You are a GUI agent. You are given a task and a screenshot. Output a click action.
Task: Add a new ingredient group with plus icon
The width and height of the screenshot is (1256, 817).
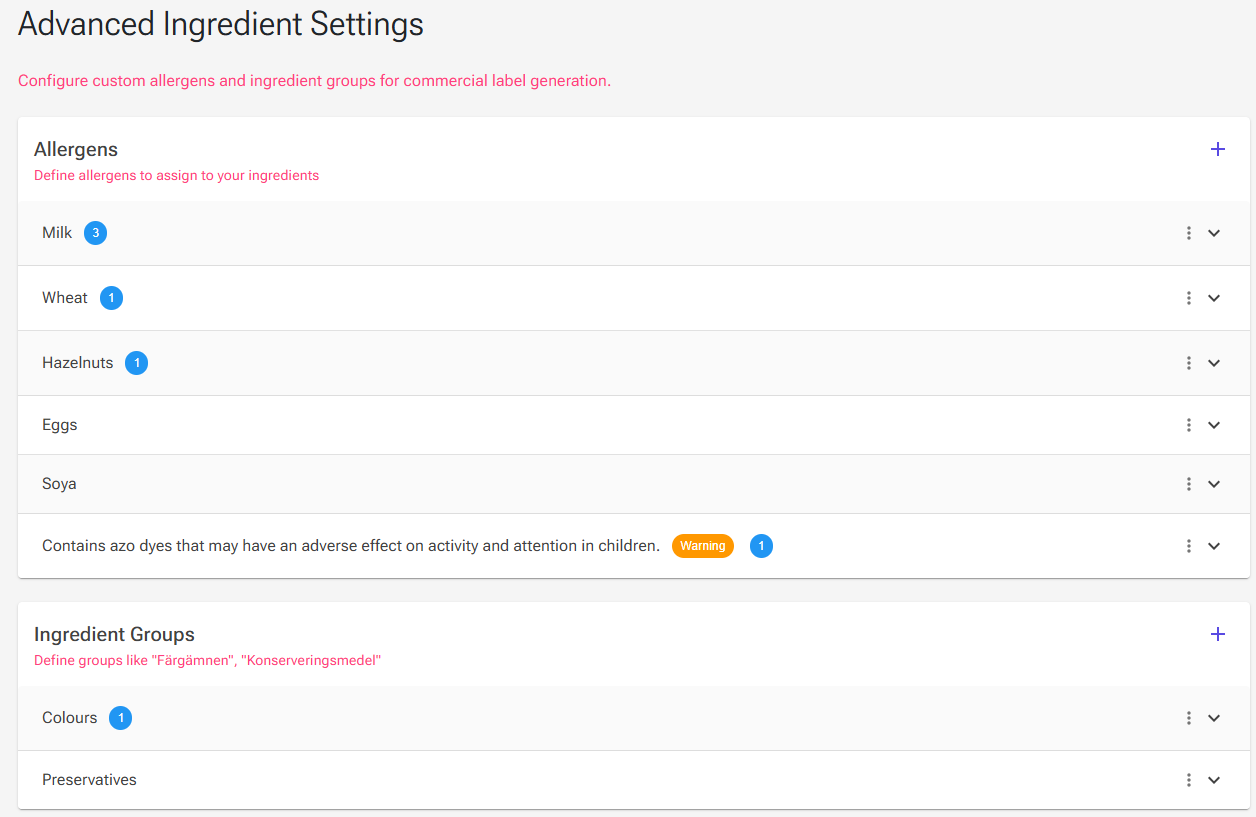[1217, 634]
